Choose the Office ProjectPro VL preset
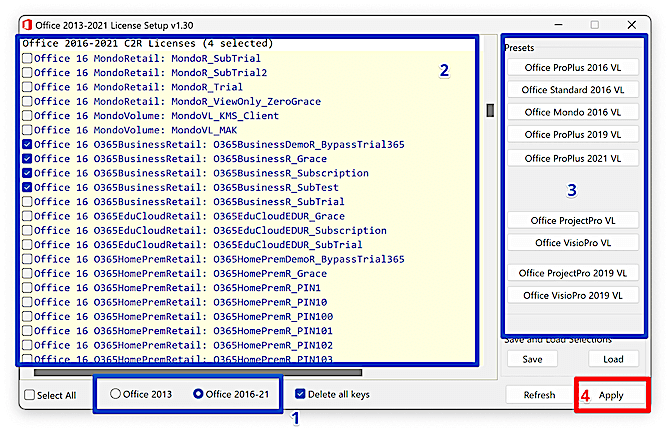670x431 pixels. pos(573,220)
